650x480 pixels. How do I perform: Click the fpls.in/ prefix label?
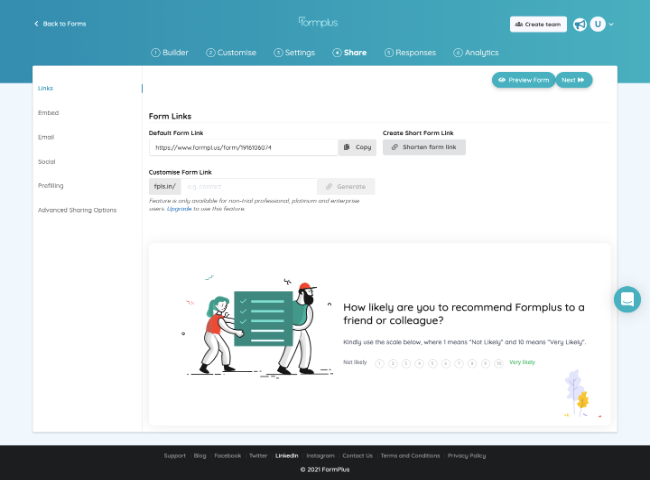165,187
